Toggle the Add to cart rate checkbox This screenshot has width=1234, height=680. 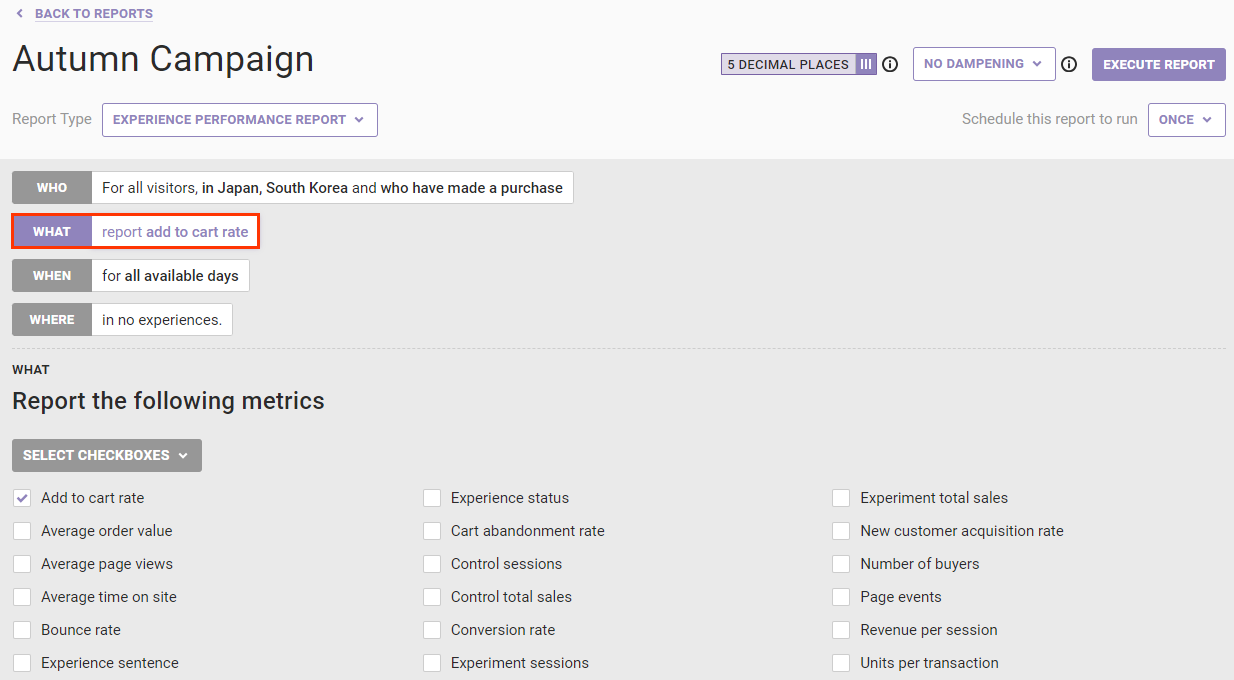(x=22, y=498)
